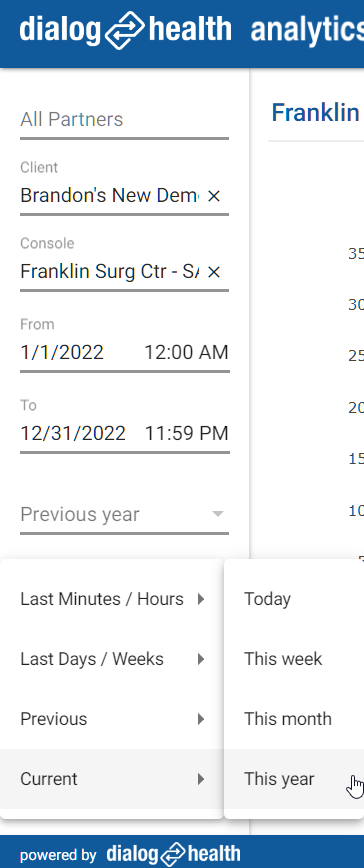Edit the To time 11:59 PM
The height and width of the screenshot is (868, 364).
186,433
